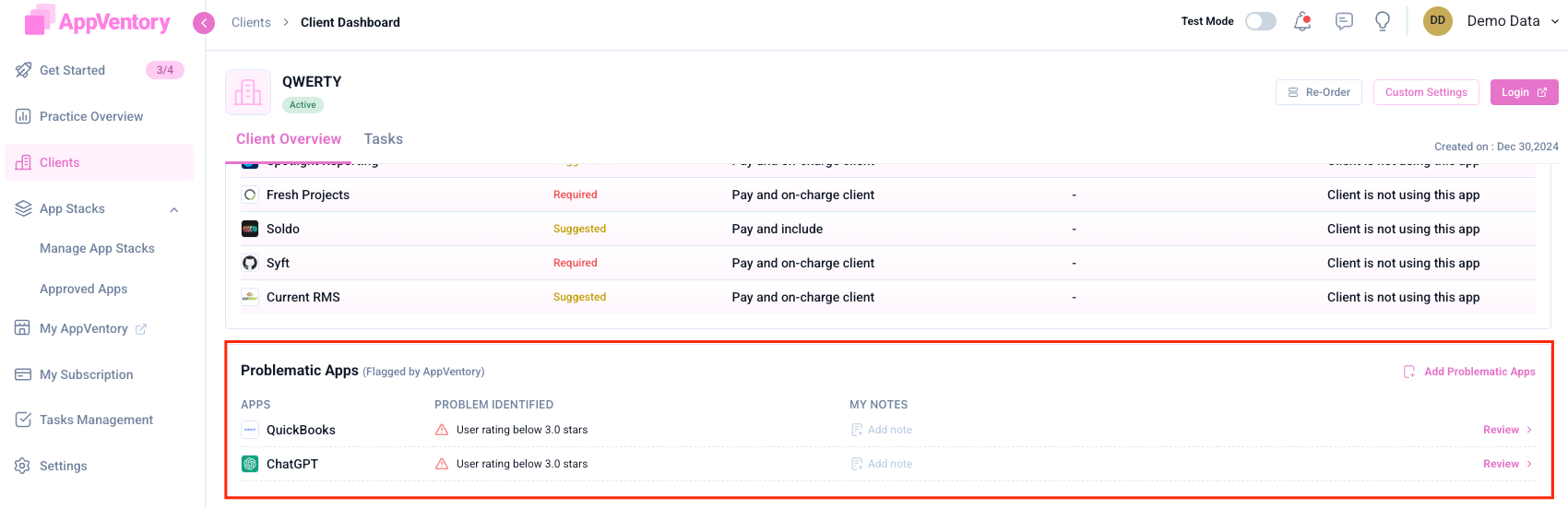Click the Get Started rocket icon

(23, 70)
